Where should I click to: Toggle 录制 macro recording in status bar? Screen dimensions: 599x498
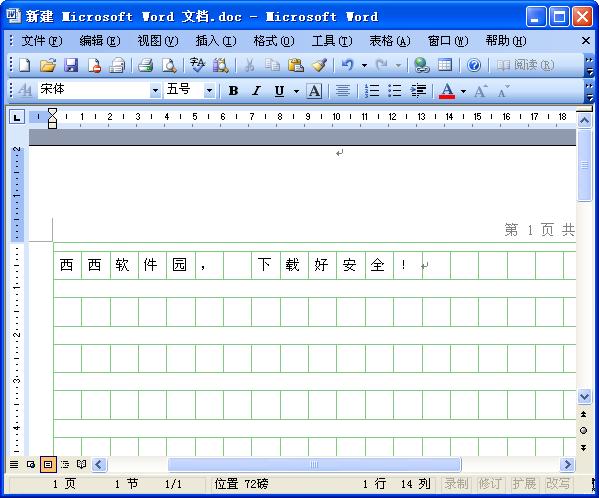coord(456,484)
